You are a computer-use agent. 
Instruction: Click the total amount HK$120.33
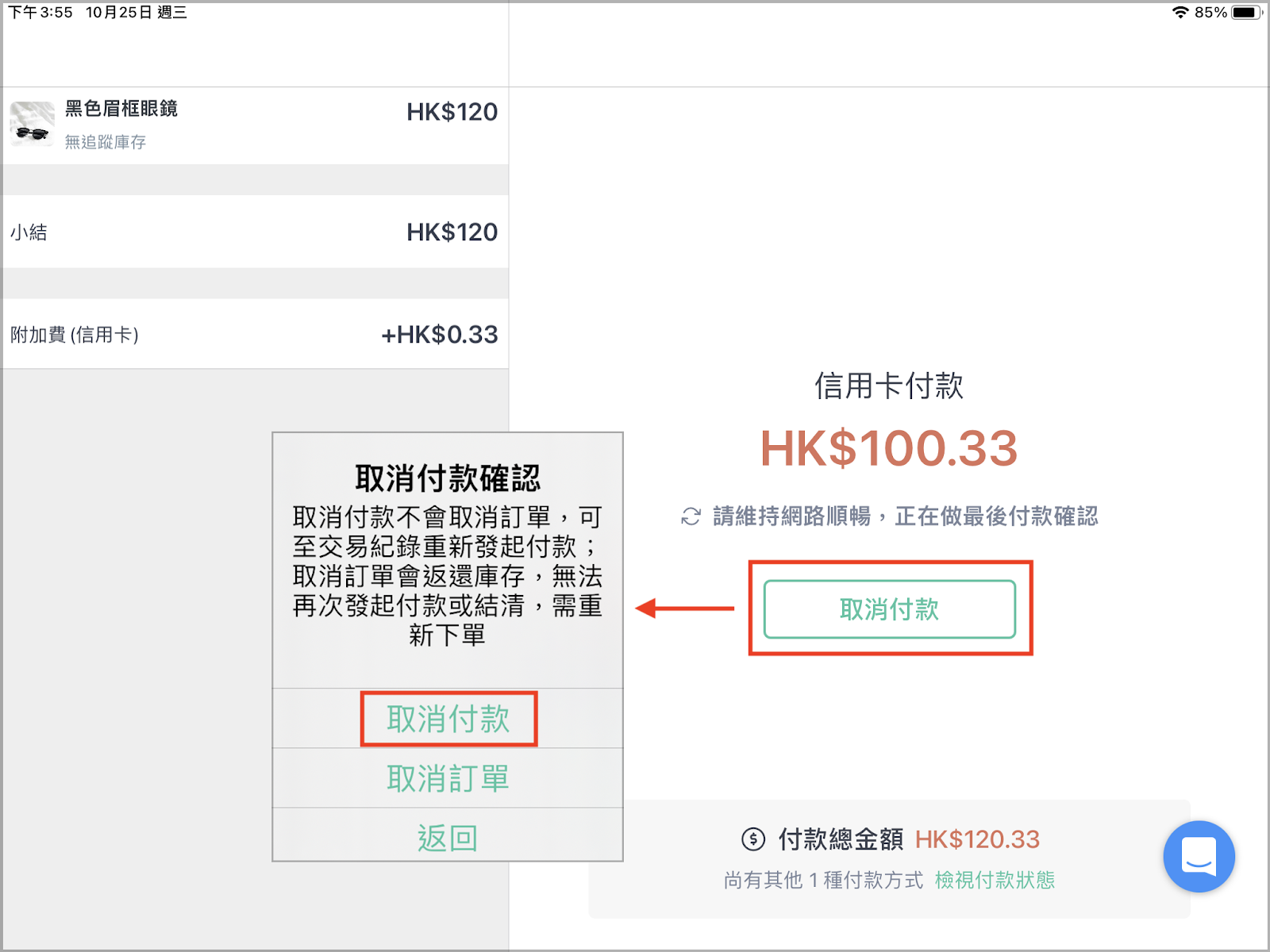coord(977,839)
